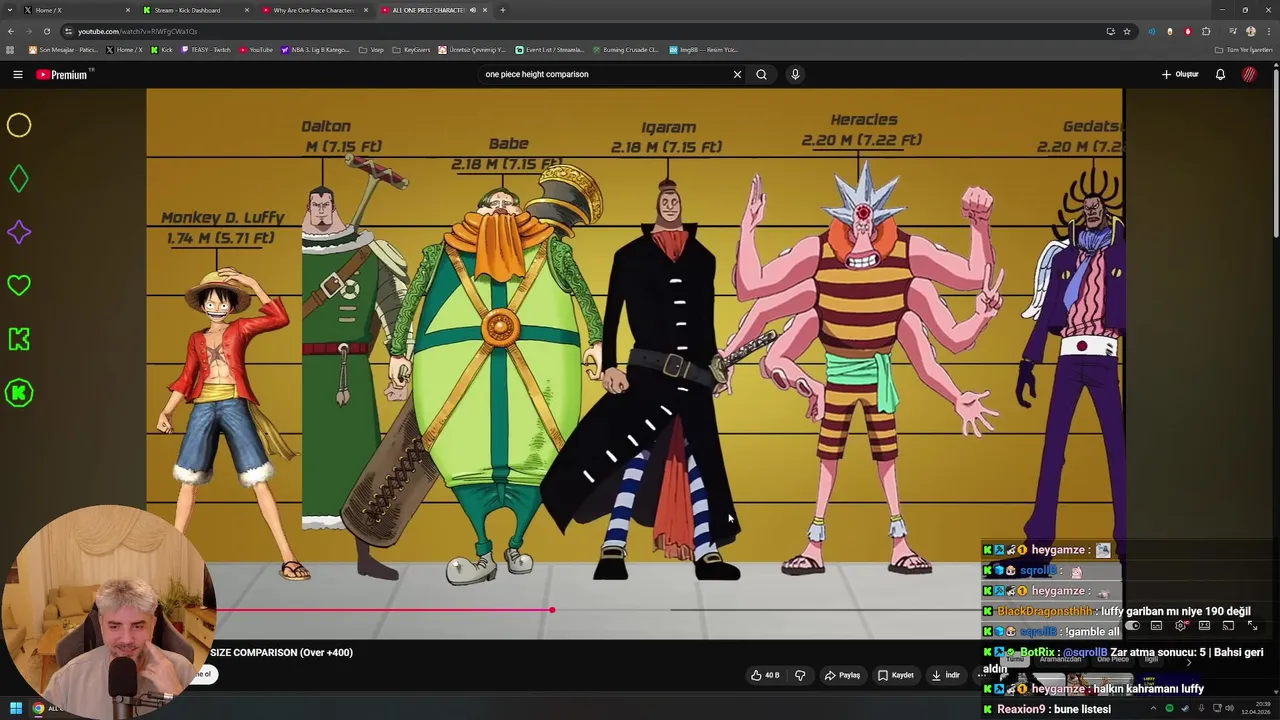1280x720 pixels.
Task: Click the green Kick K logo icon
Action: (x=19, y=339)
